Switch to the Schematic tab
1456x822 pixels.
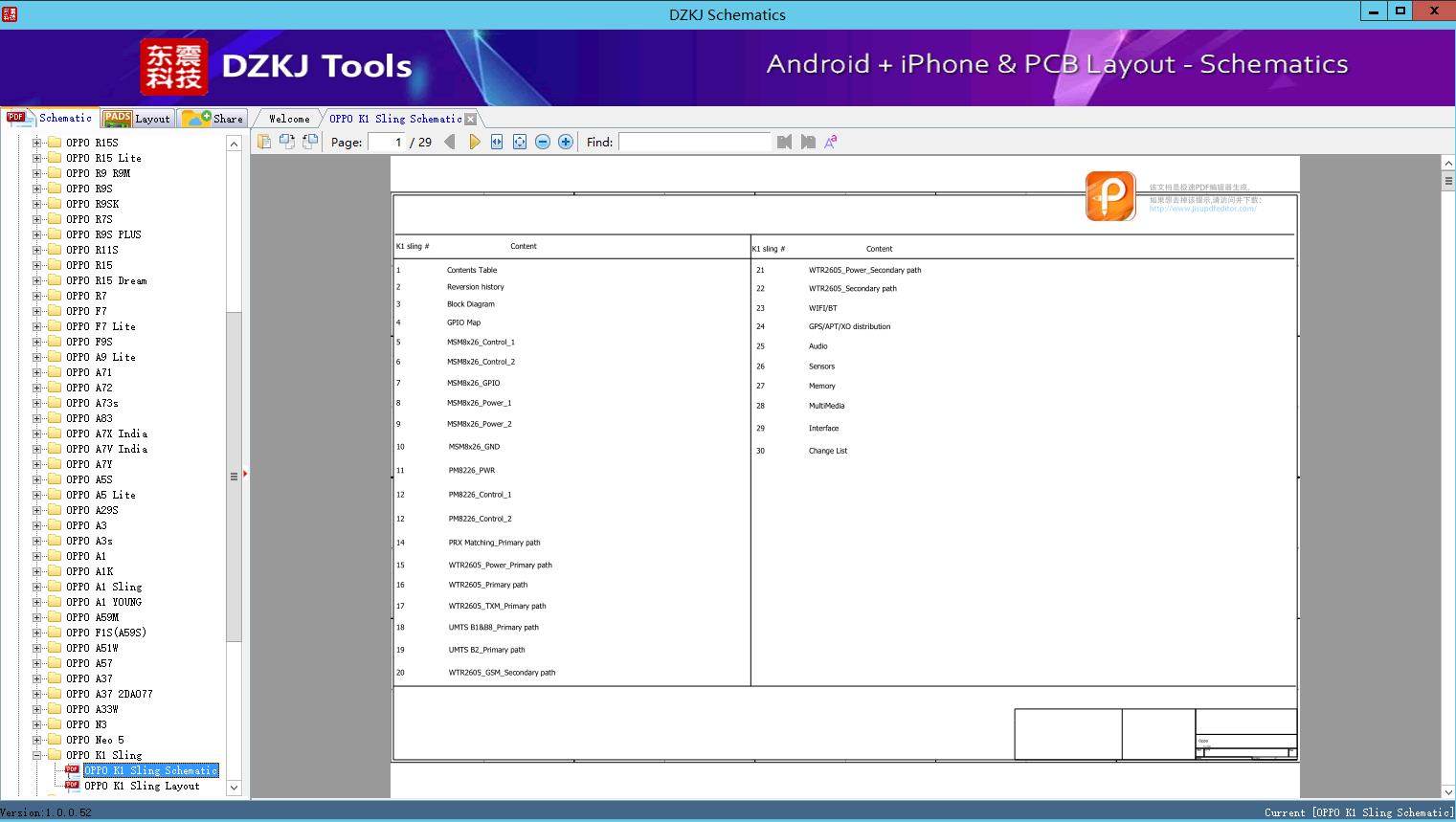tap(50, 118)
